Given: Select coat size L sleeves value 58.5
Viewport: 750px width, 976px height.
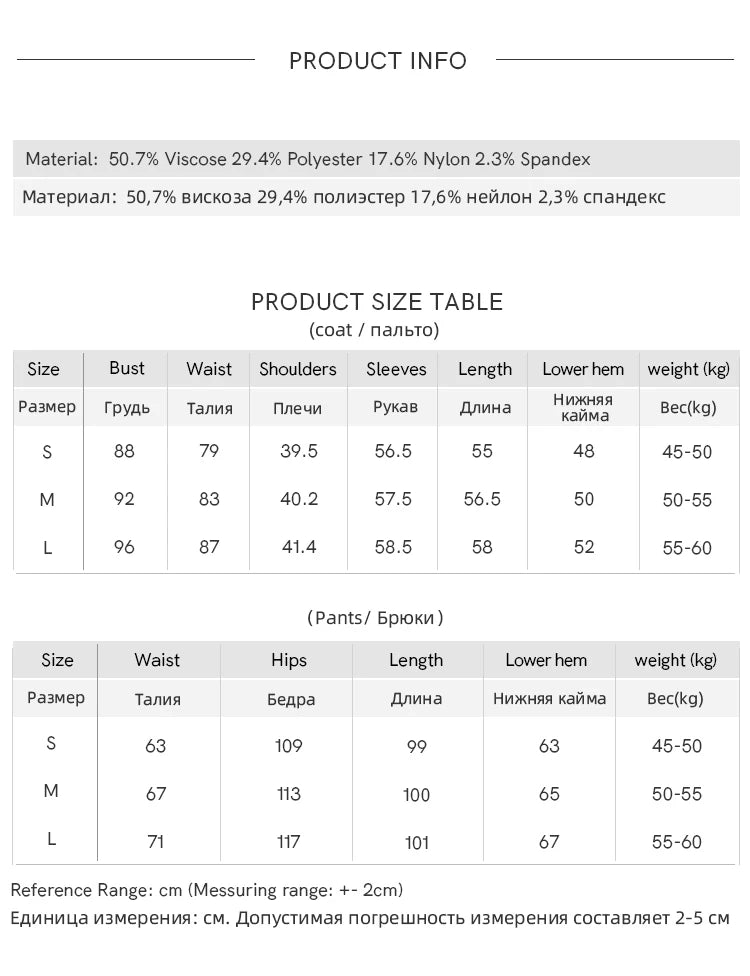Looking at the screenshot, I should 393,547.
